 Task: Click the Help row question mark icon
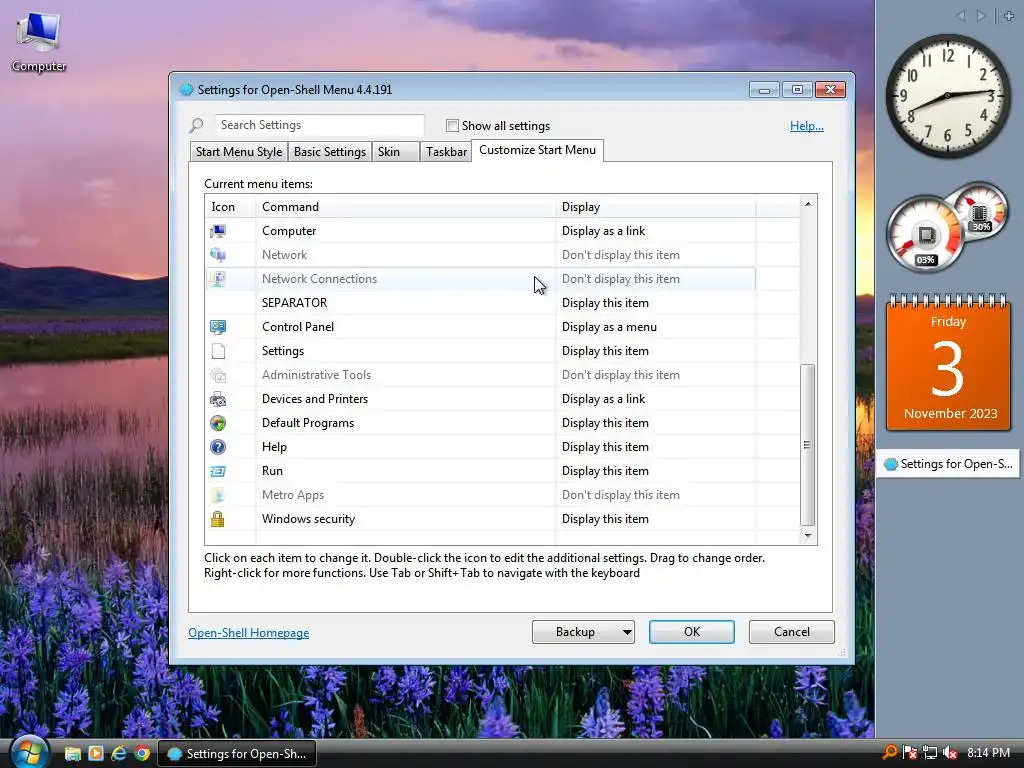pyautogui.click(x=218, y=447)
